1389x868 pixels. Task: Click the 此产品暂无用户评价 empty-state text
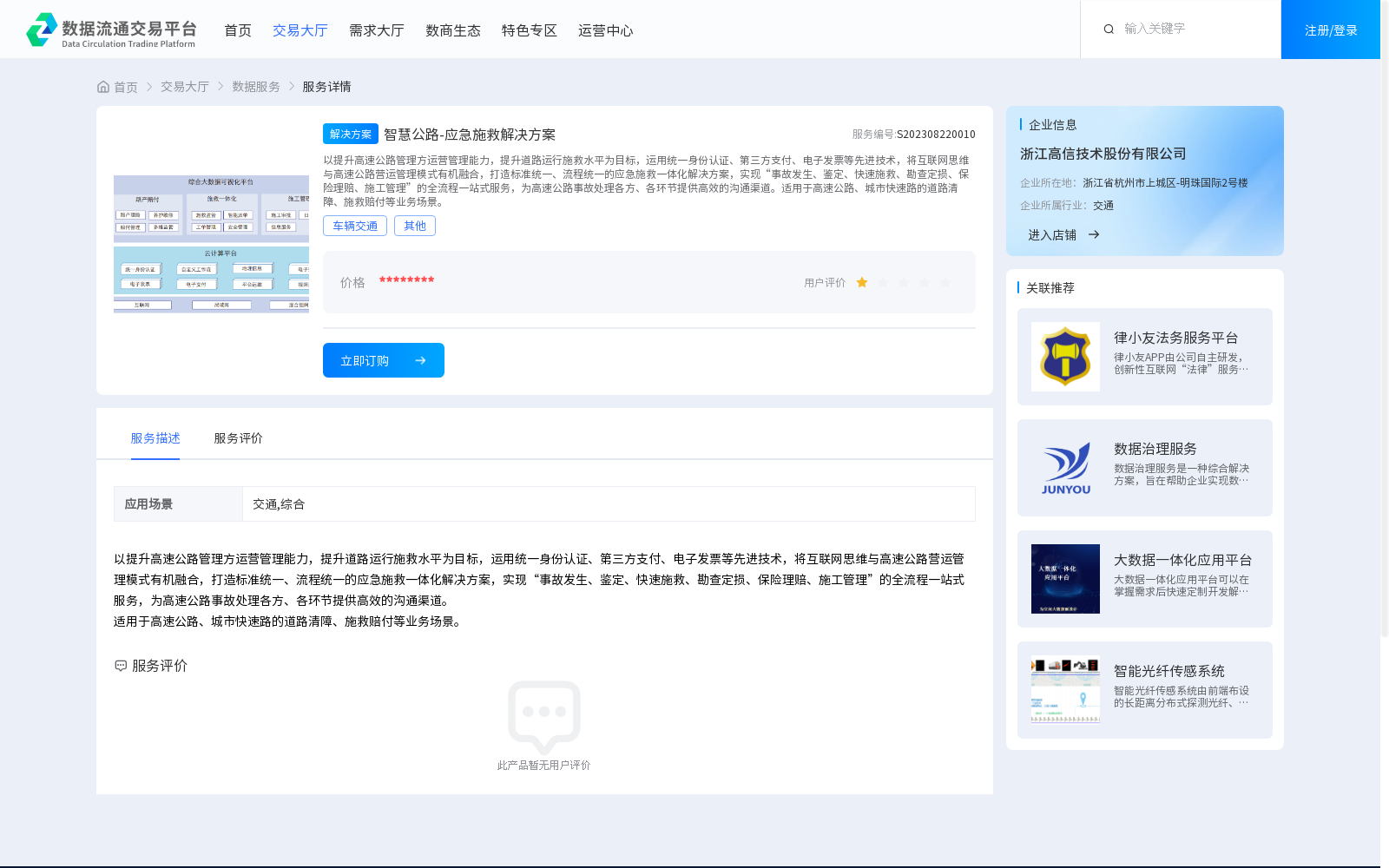click(543, 766)
